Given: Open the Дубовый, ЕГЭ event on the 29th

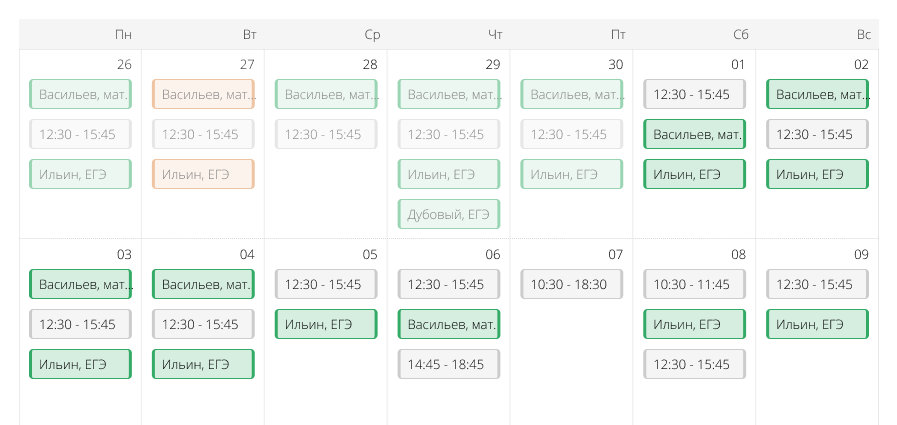Looking at the screenshot, I should click(449, 214).
